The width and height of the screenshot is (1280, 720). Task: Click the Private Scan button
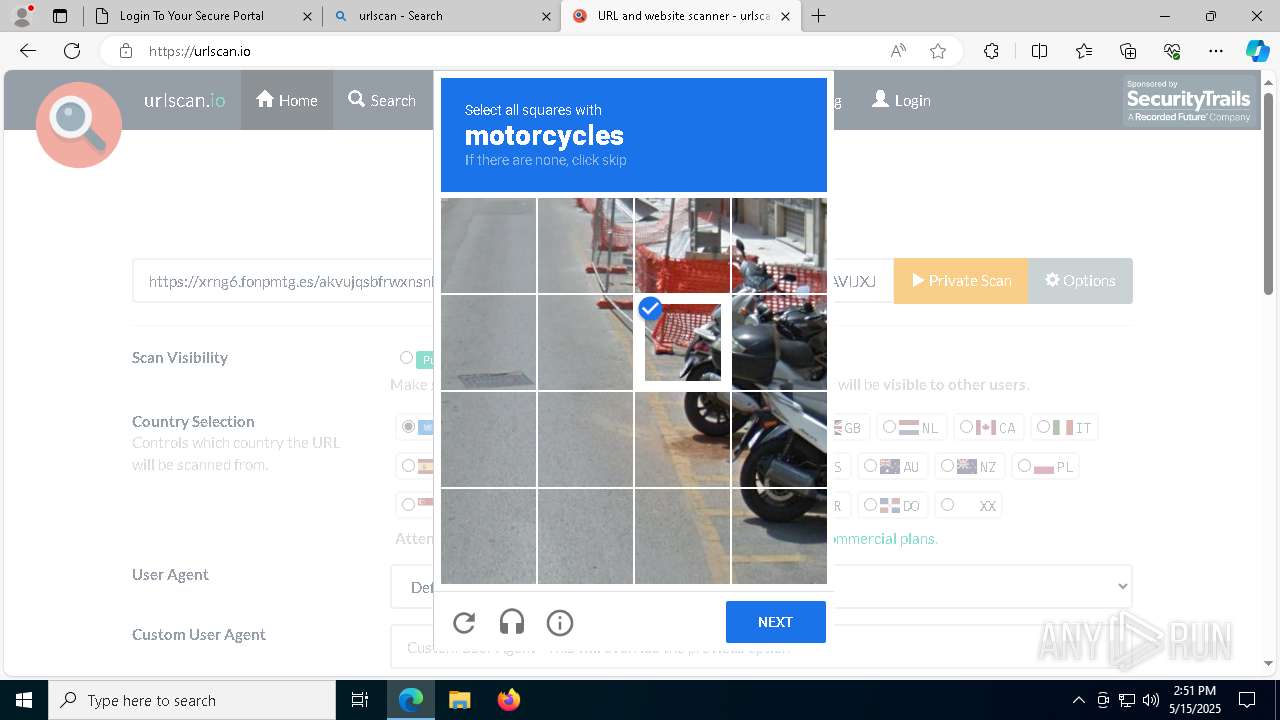(961, 281)
